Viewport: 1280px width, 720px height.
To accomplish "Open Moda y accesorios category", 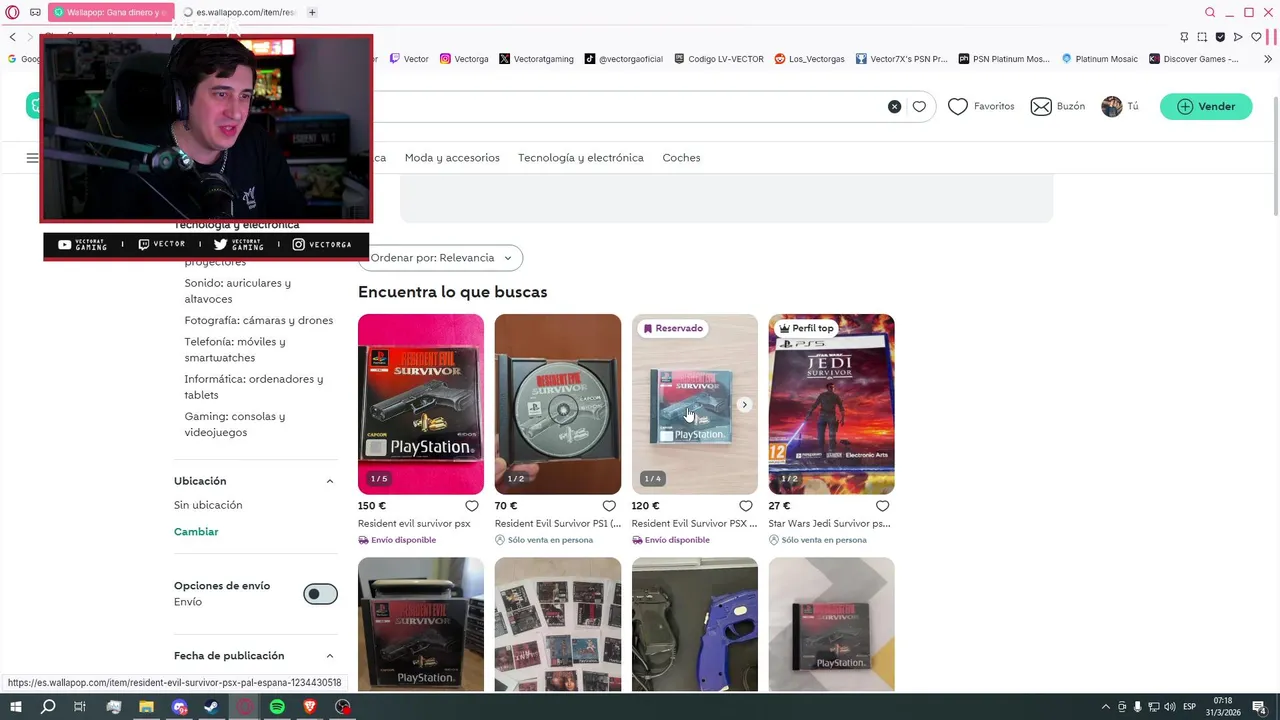I will [452, 158].
